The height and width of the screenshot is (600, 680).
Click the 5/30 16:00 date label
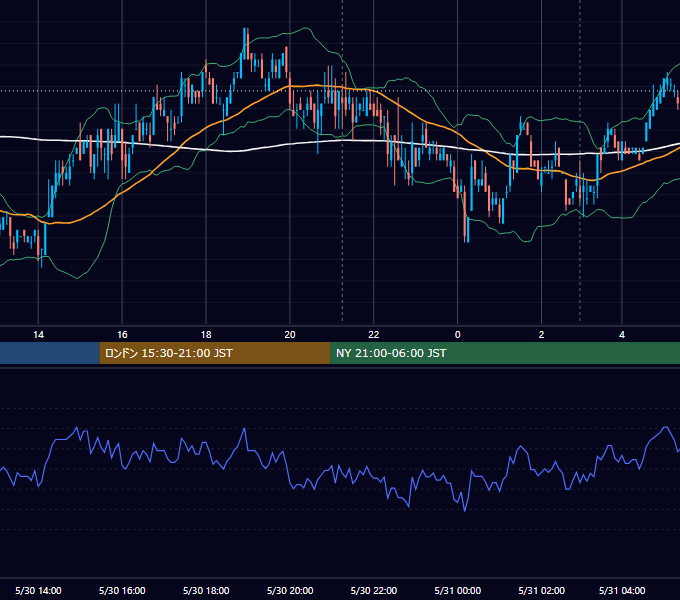pos(122,590)
